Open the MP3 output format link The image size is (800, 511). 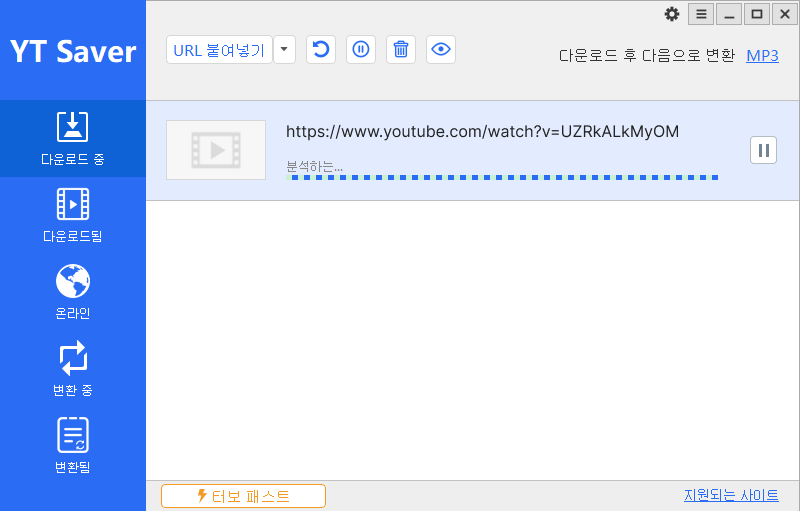[762, 55]
